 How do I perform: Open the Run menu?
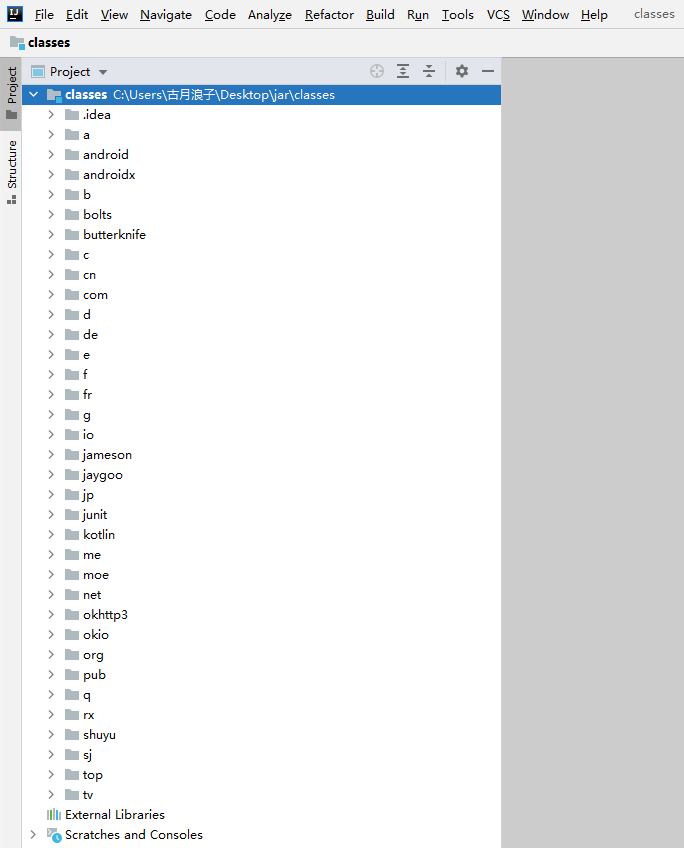(x=417, y=15)
